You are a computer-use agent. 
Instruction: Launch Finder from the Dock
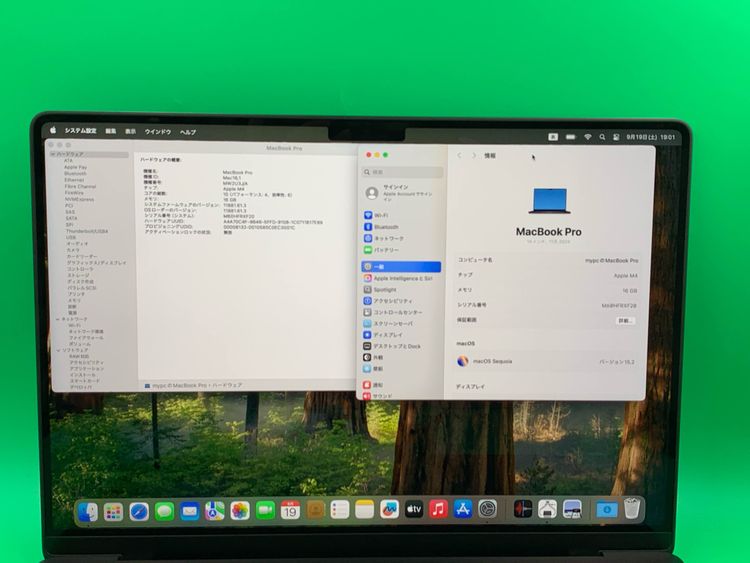point(88,512)
